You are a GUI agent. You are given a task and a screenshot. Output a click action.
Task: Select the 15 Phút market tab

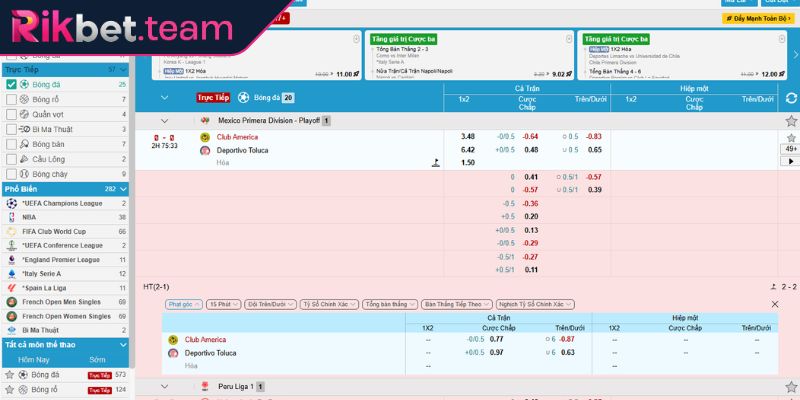coord(222,303)
